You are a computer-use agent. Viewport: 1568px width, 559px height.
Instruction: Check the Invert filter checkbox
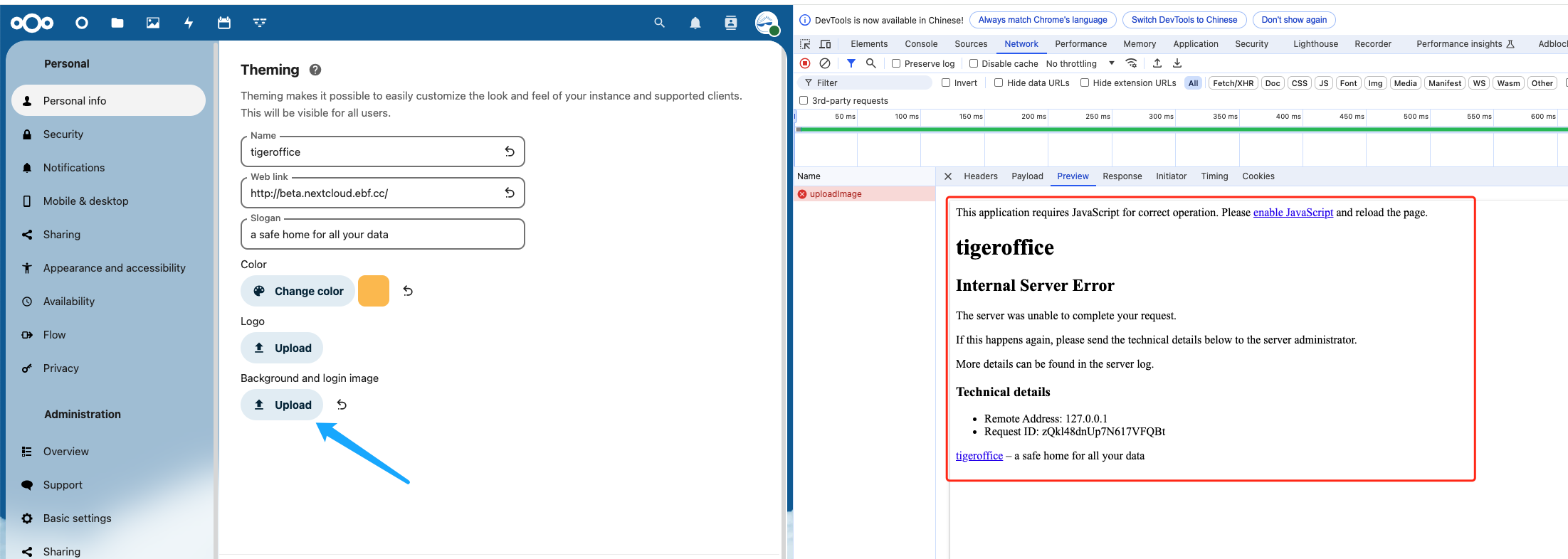pos(946,82)
